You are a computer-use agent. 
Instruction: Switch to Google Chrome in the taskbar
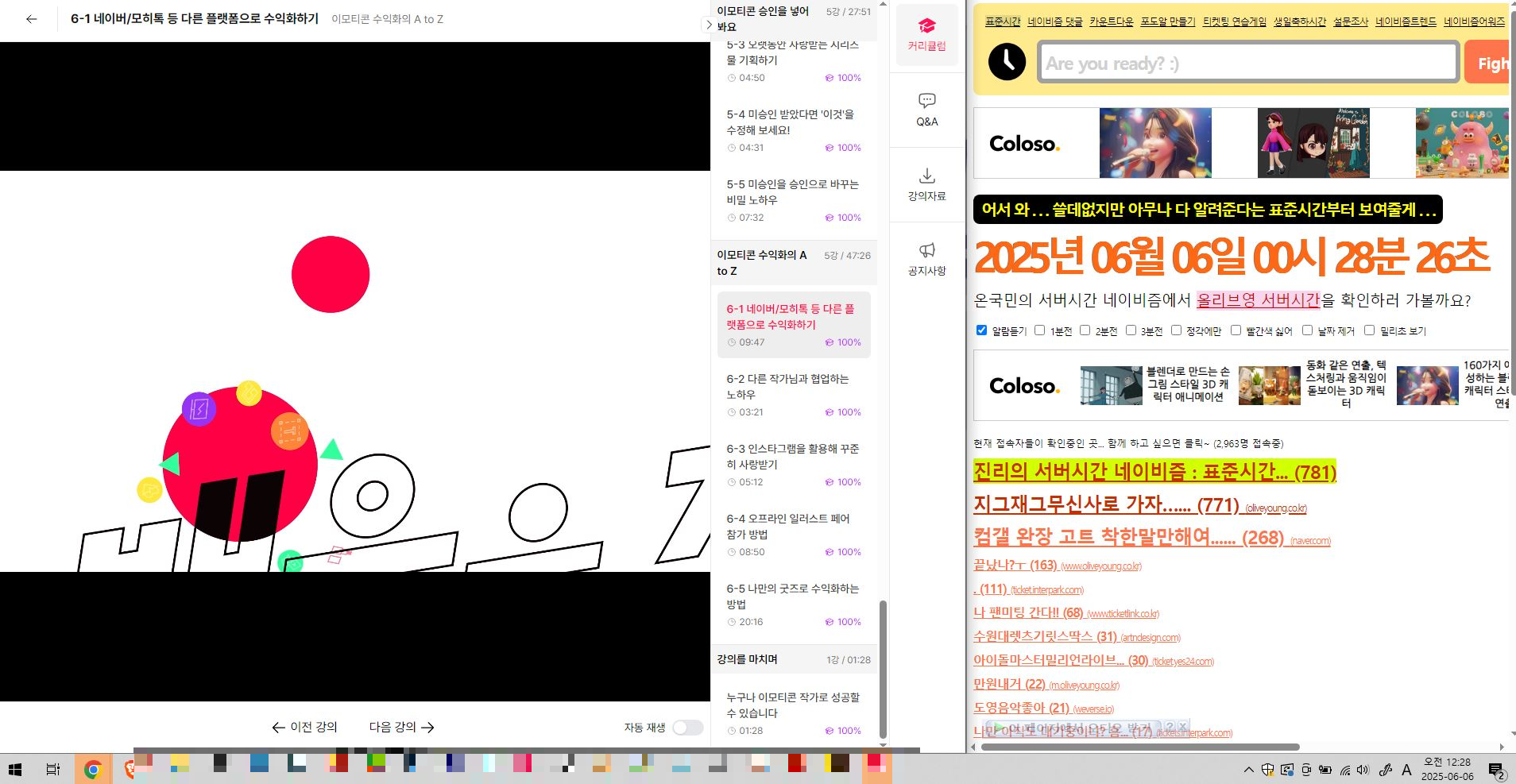(x=93, y=769)
